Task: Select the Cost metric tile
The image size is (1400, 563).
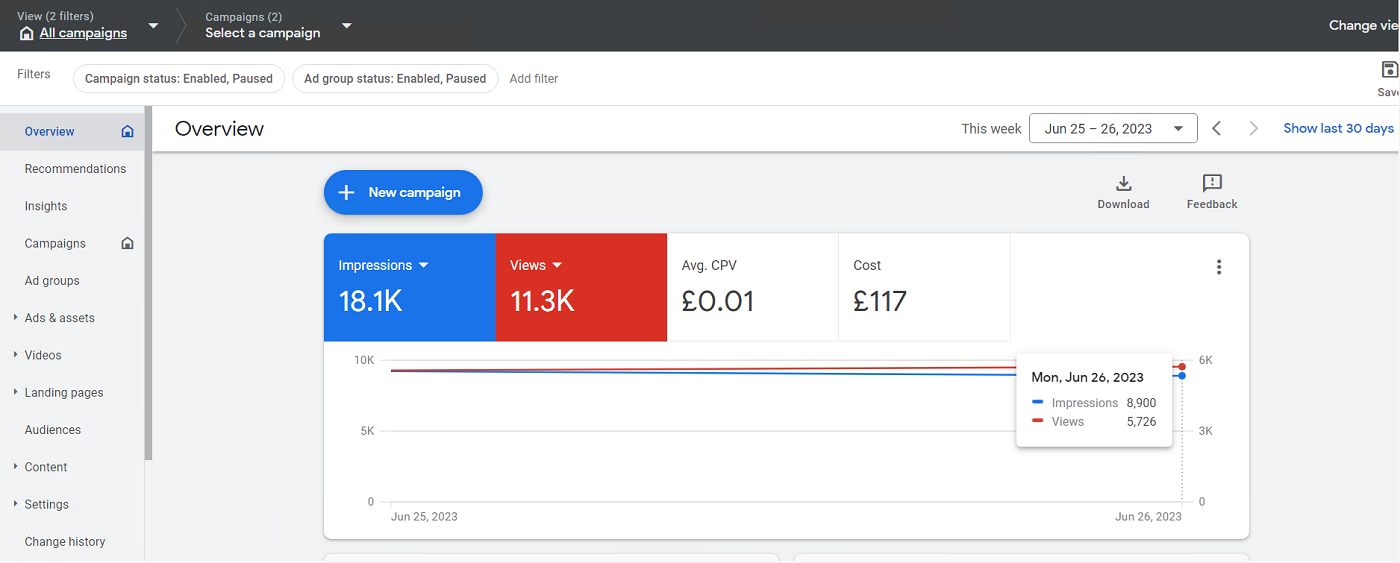Action: 924,288
